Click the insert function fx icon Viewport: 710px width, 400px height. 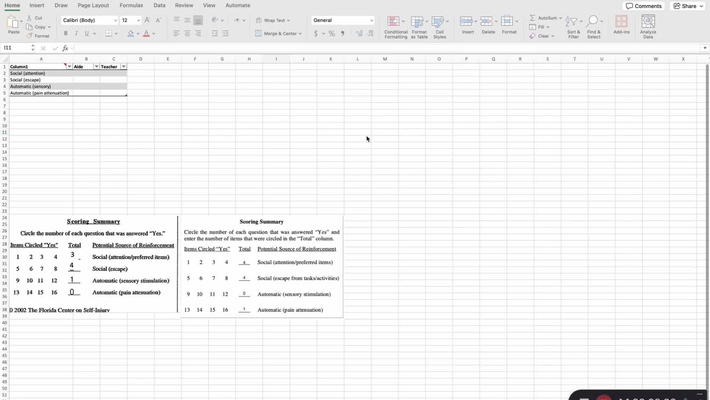65,48
